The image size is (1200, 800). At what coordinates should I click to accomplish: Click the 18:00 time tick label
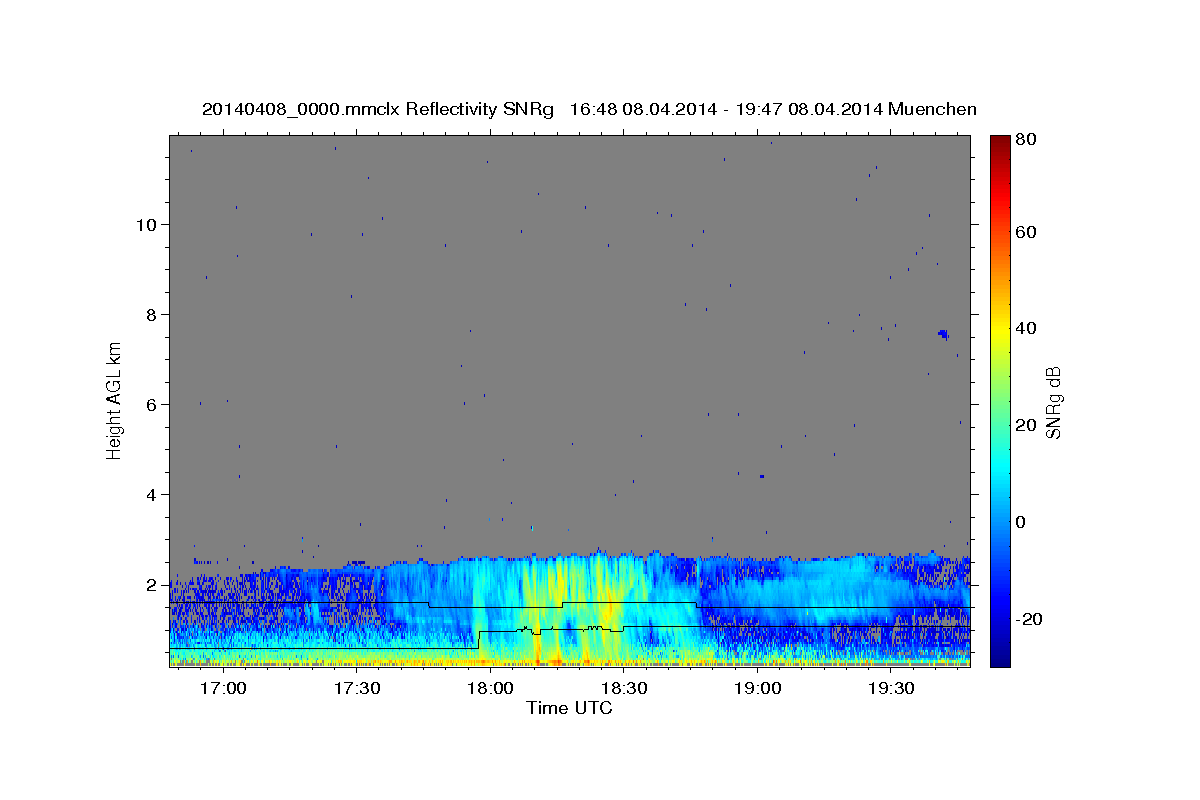pos(491,689)
